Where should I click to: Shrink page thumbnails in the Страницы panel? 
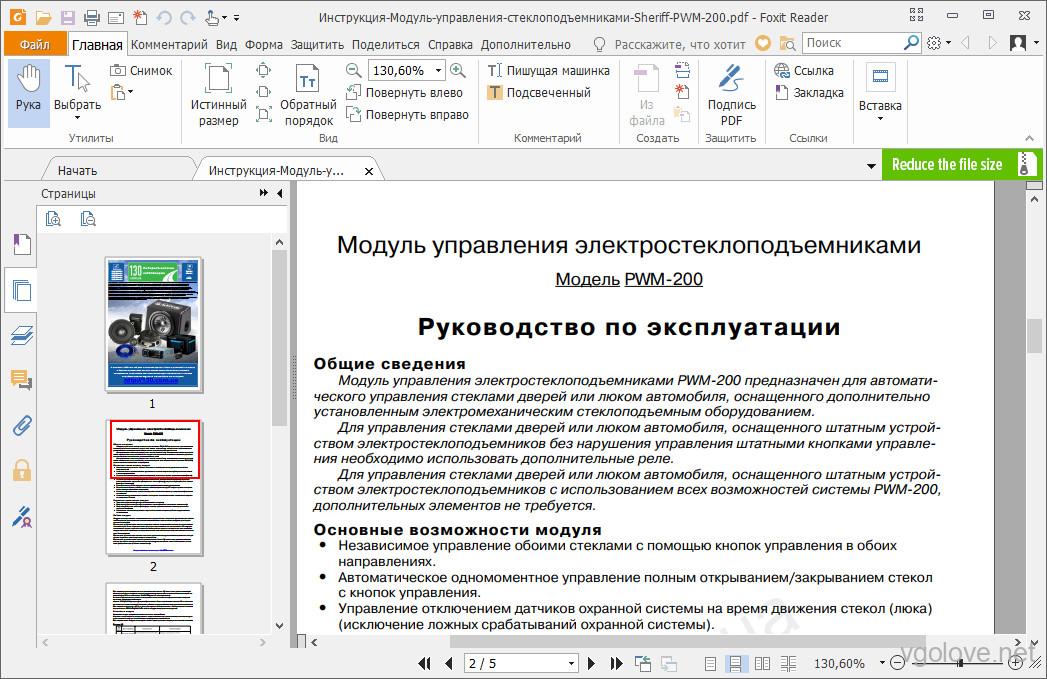pyautogui.click(x=87, y=218)
